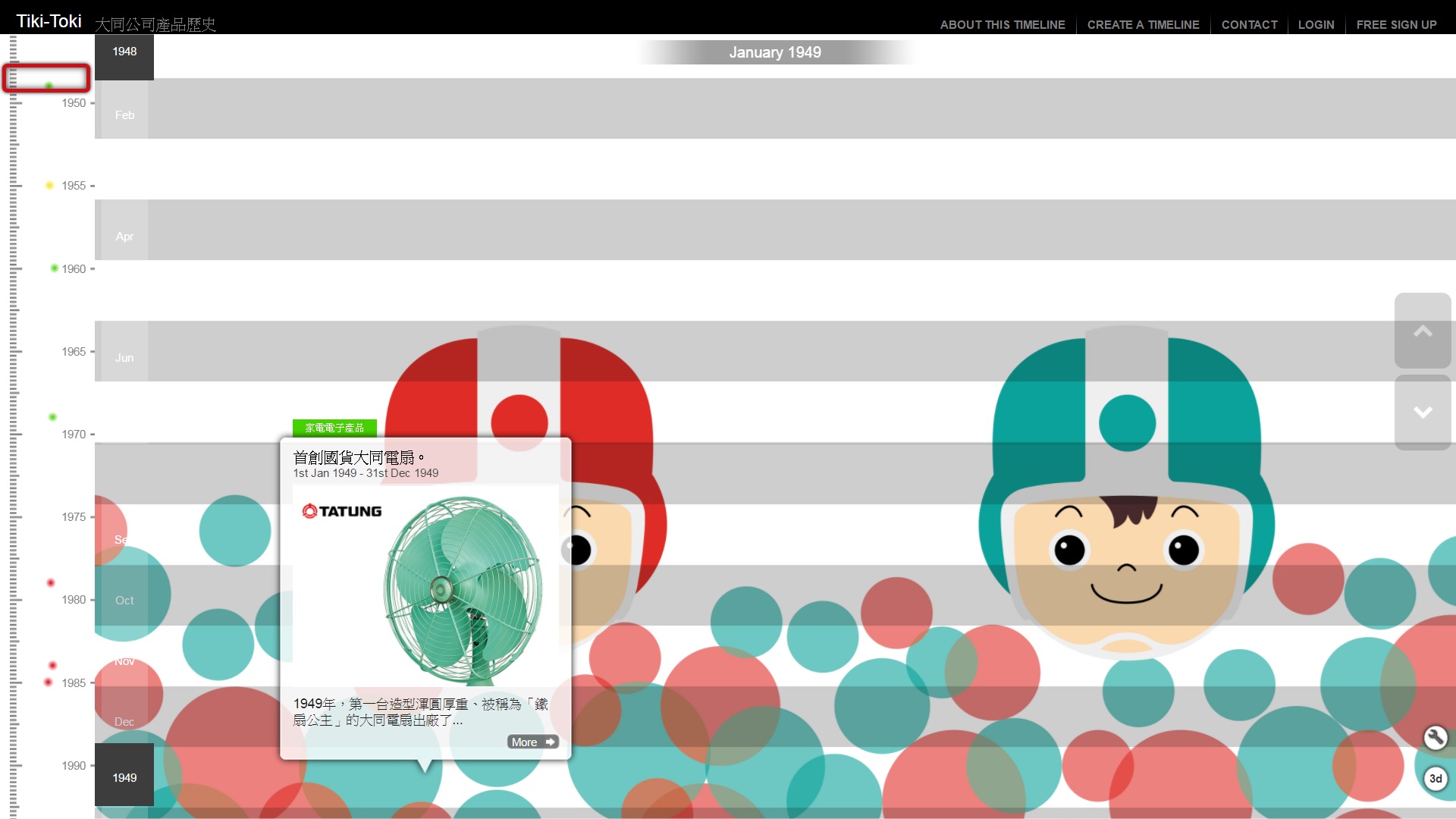
Task: Select the Apr month label
Action: [x=124, y=237]
